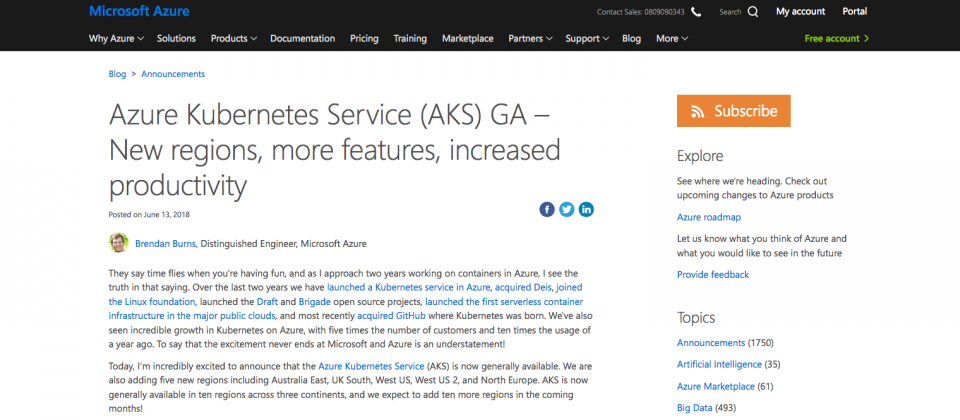Expand the Products menu

(x=233, y=39)
